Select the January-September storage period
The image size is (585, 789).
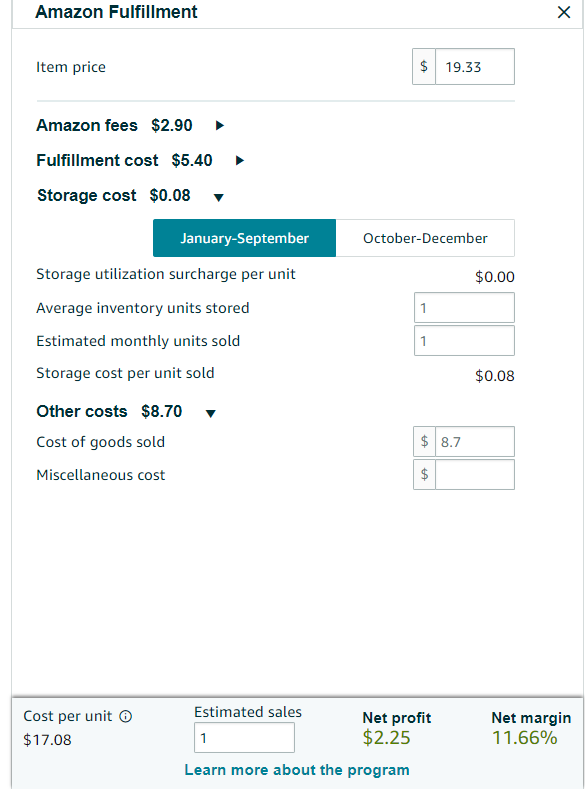coord(244,238)
